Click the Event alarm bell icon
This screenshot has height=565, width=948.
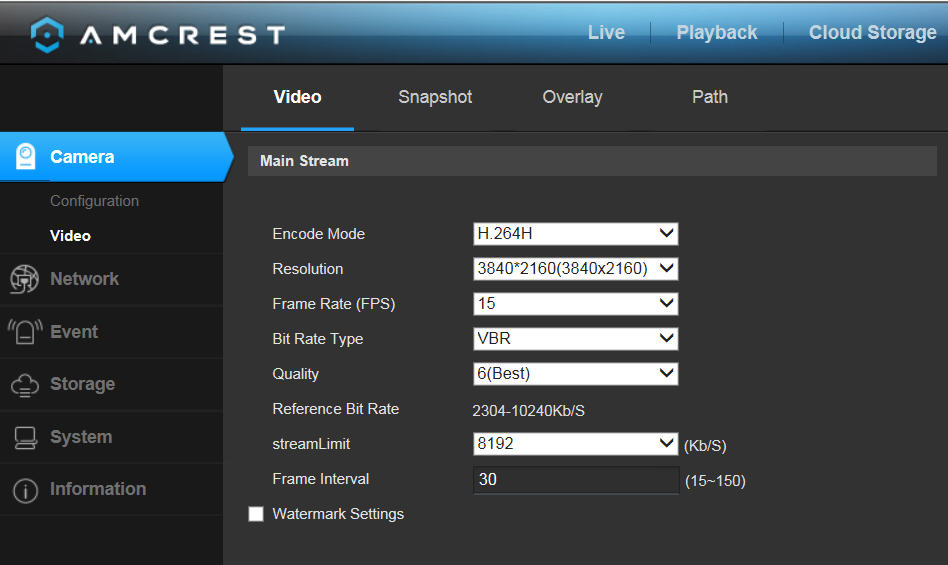[25, 332]
